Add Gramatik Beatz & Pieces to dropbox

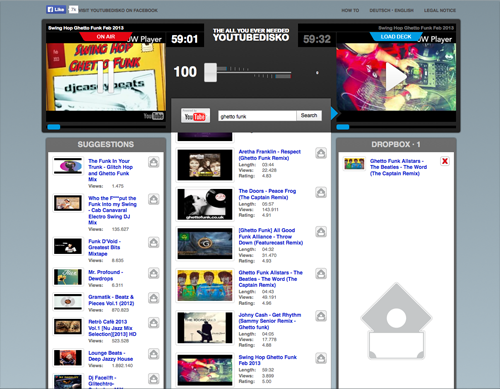[154, 298]
